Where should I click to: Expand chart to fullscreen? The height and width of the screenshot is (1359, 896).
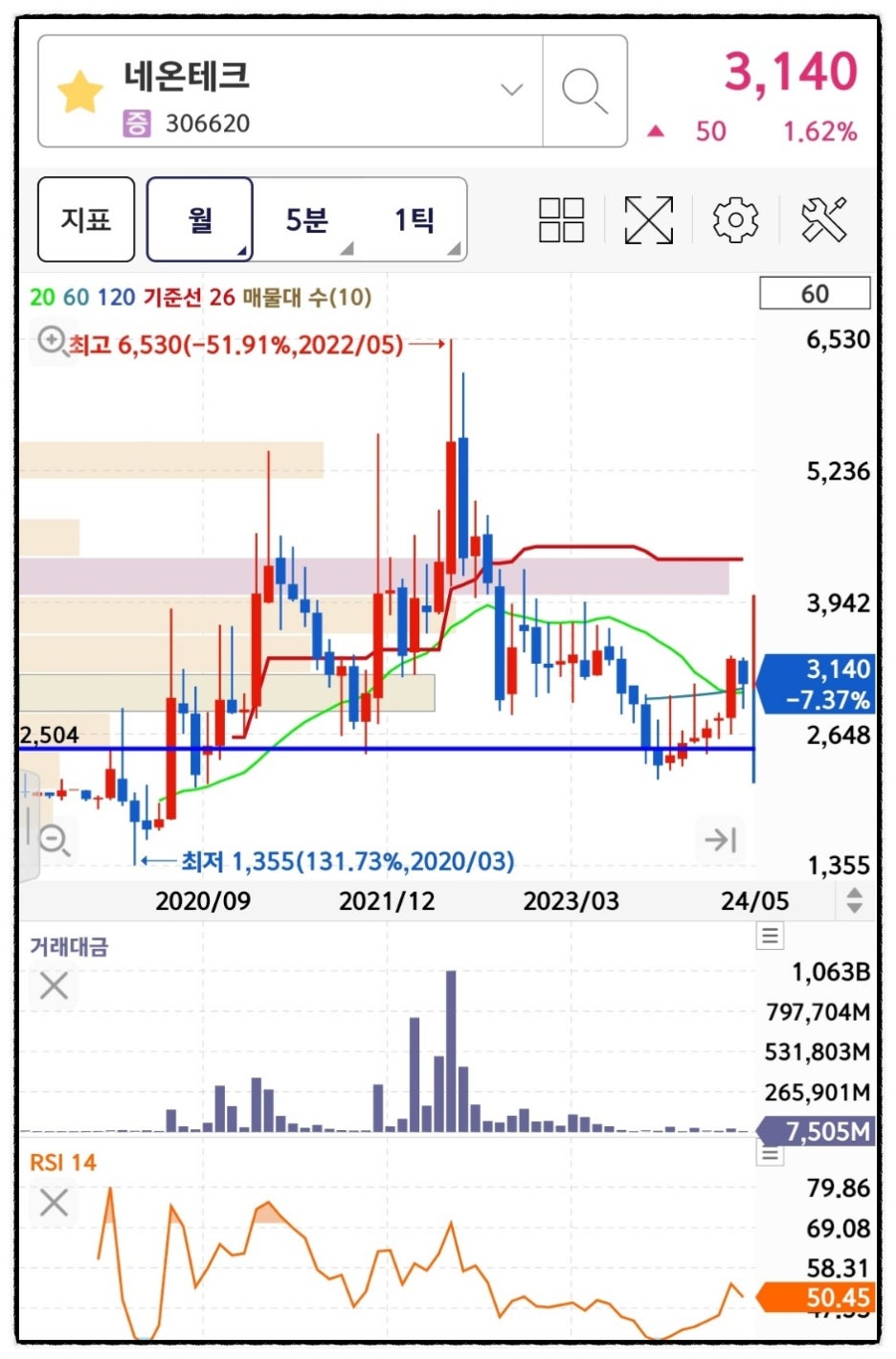[648, 220]
